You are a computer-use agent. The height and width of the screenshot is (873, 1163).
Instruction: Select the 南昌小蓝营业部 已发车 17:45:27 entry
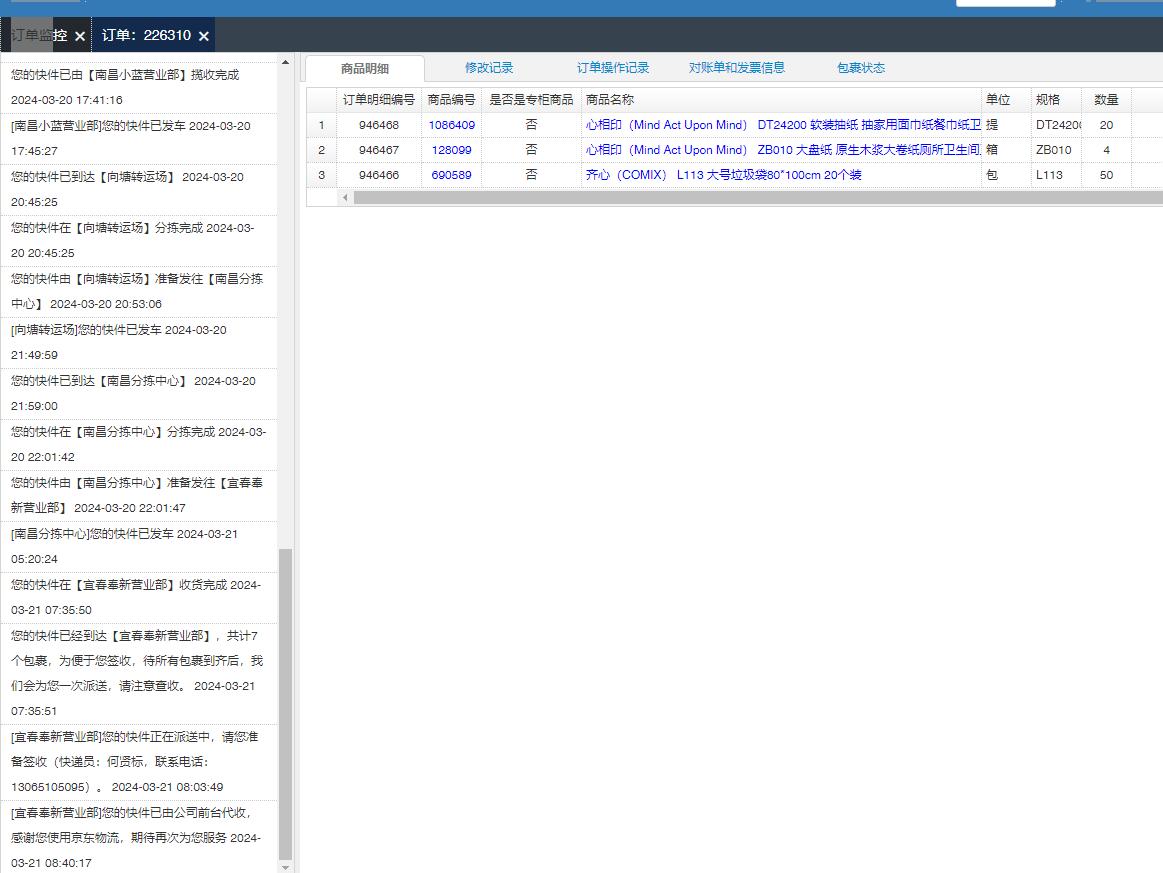(139, 139)
